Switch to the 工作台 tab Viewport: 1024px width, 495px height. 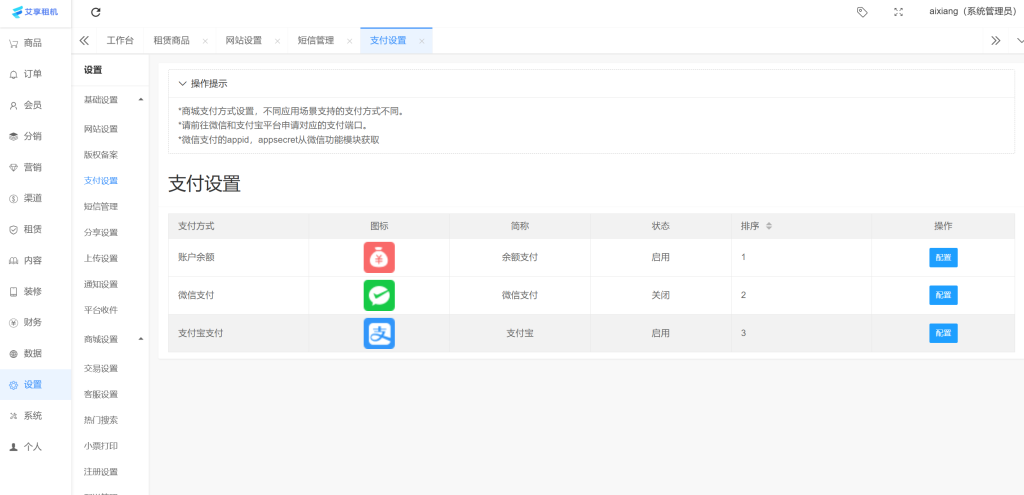pos(120,40)
